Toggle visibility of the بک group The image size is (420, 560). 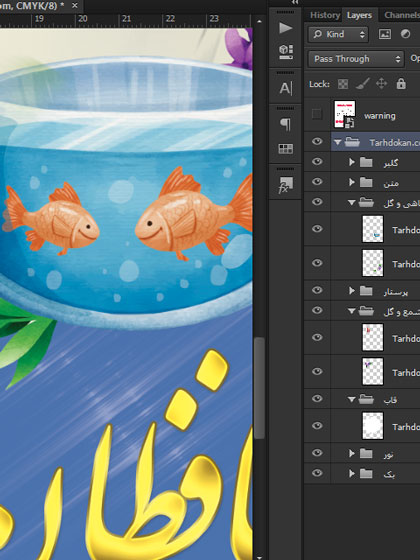tap(317, 473)
